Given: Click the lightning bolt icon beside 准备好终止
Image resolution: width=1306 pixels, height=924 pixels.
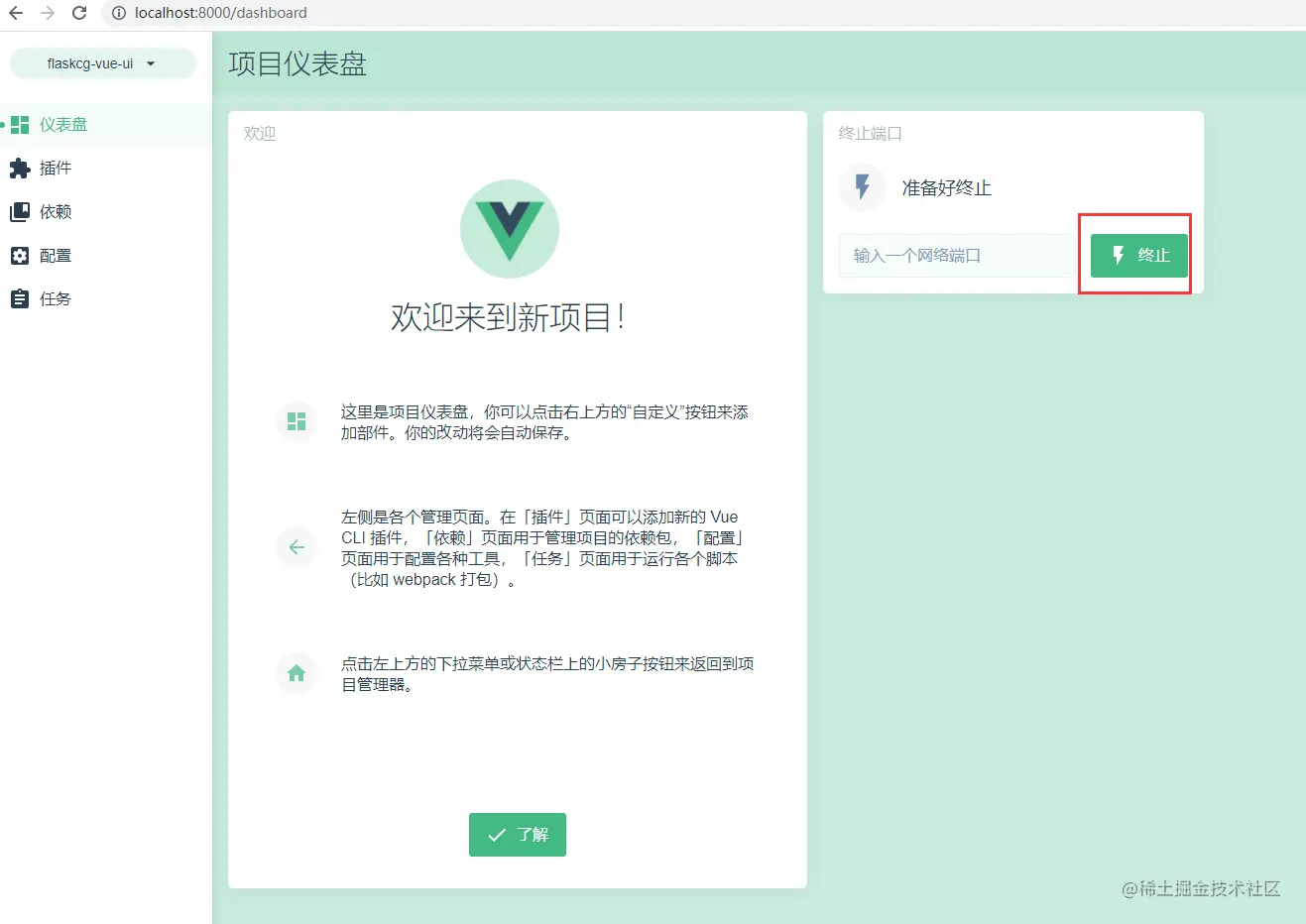Looking at the screenshot, I should pyautogui.click(x=863, y=187).
